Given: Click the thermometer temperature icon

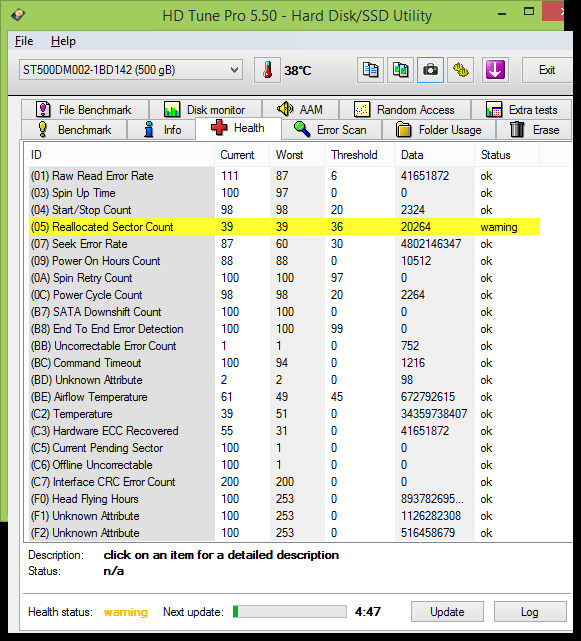Looking at the screenshot, I should click(267, 70).
